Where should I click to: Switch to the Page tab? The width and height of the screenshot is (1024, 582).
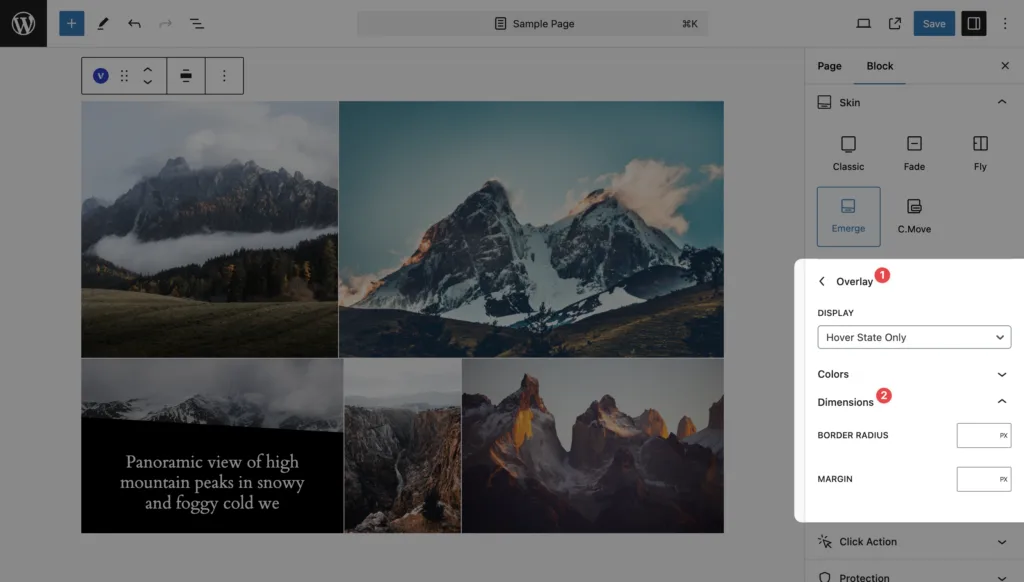click(829, 66)
